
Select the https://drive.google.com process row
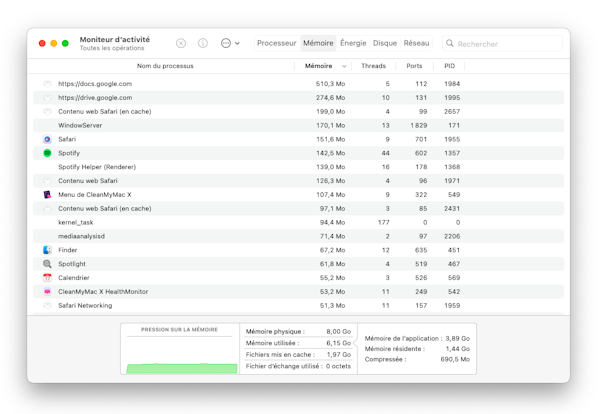click(x=298, y=98)
